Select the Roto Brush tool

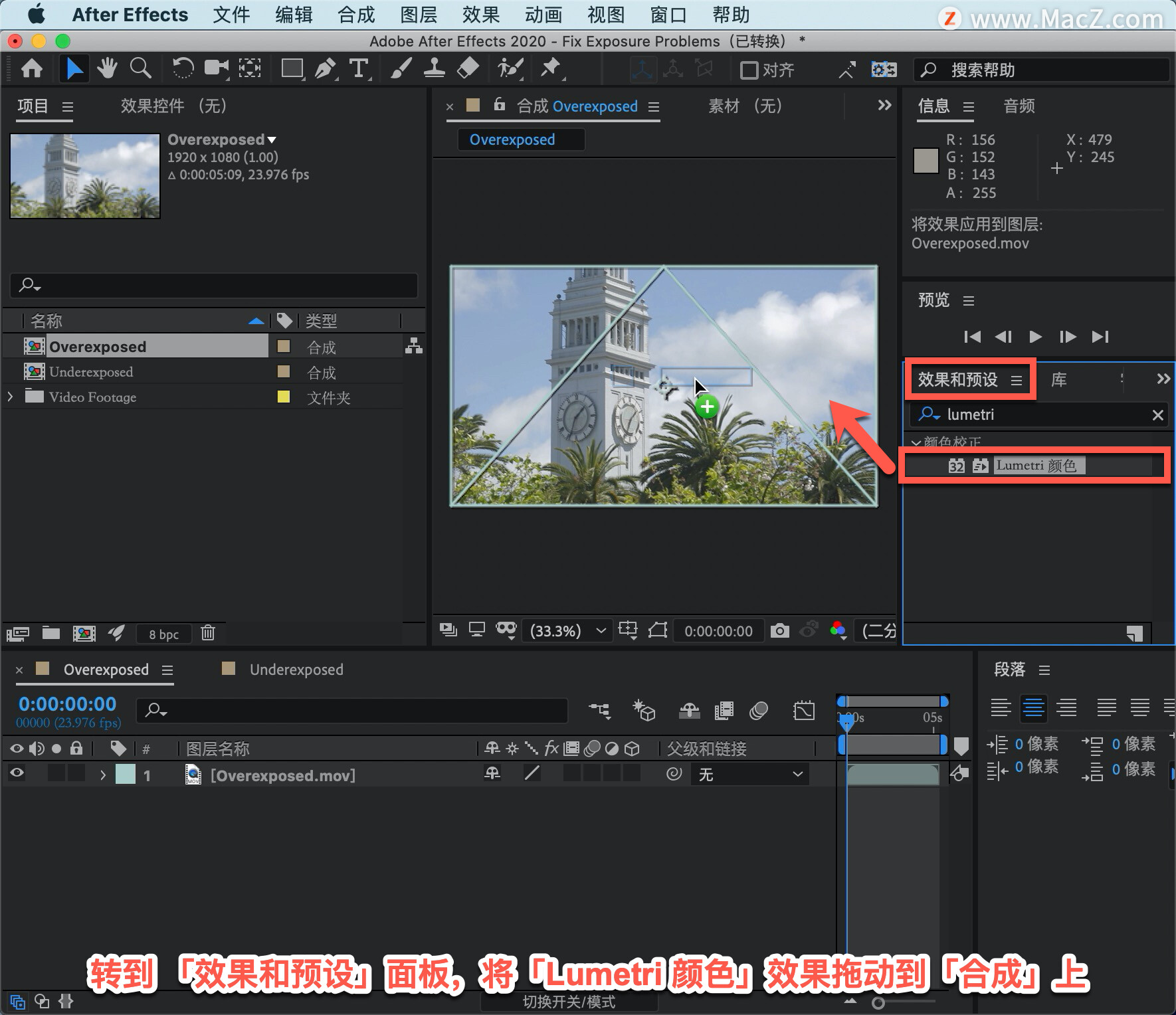pos(510,68)
